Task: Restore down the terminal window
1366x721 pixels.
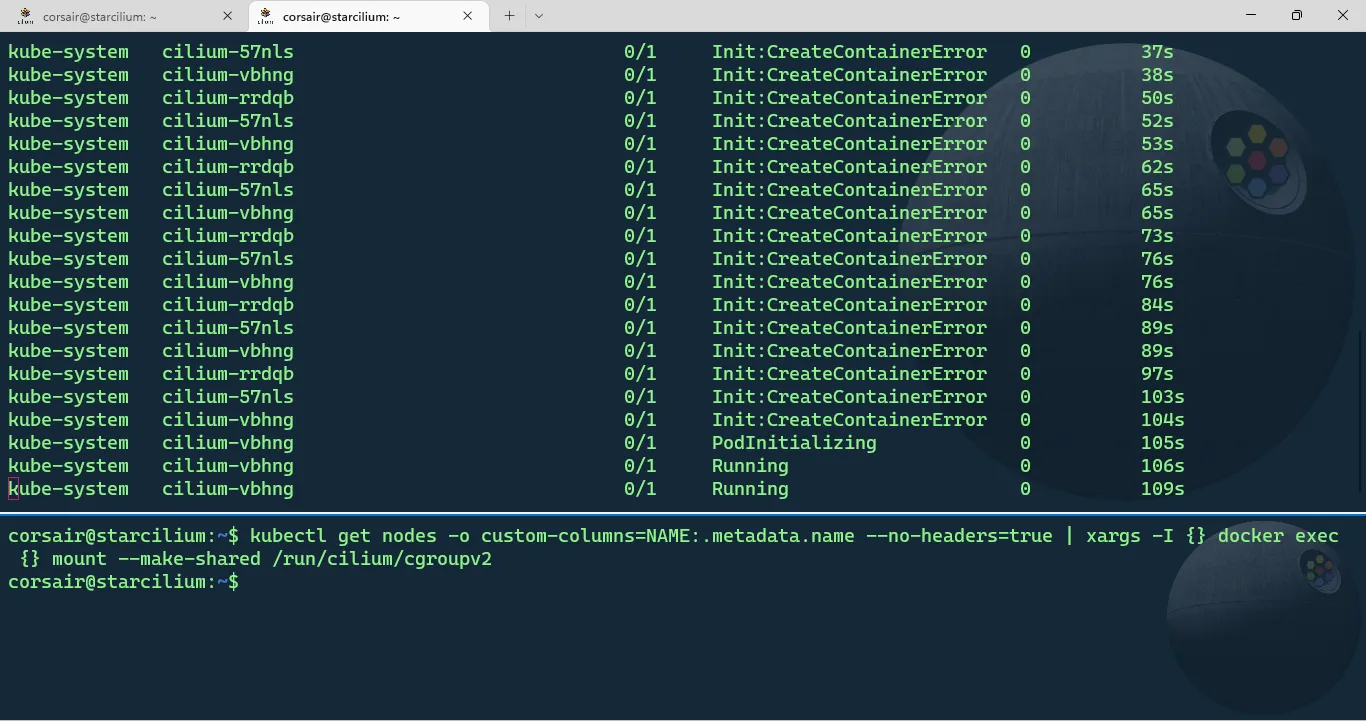Action: (x=1297, y=16)
